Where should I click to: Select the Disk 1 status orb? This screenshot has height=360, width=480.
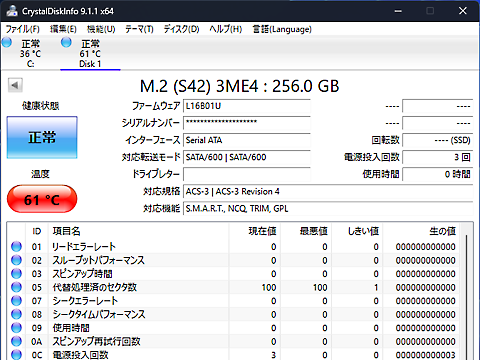[66, 42]
